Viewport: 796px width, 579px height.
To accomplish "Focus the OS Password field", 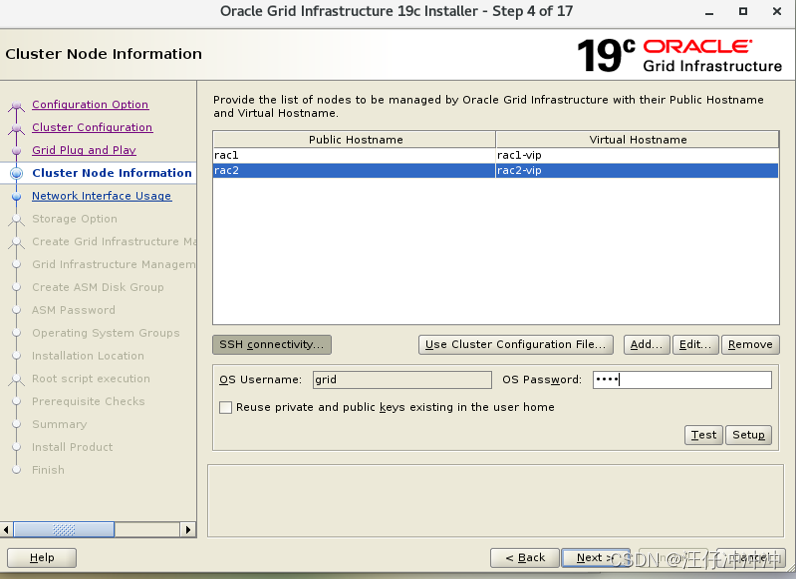I will tap(682, 380).
